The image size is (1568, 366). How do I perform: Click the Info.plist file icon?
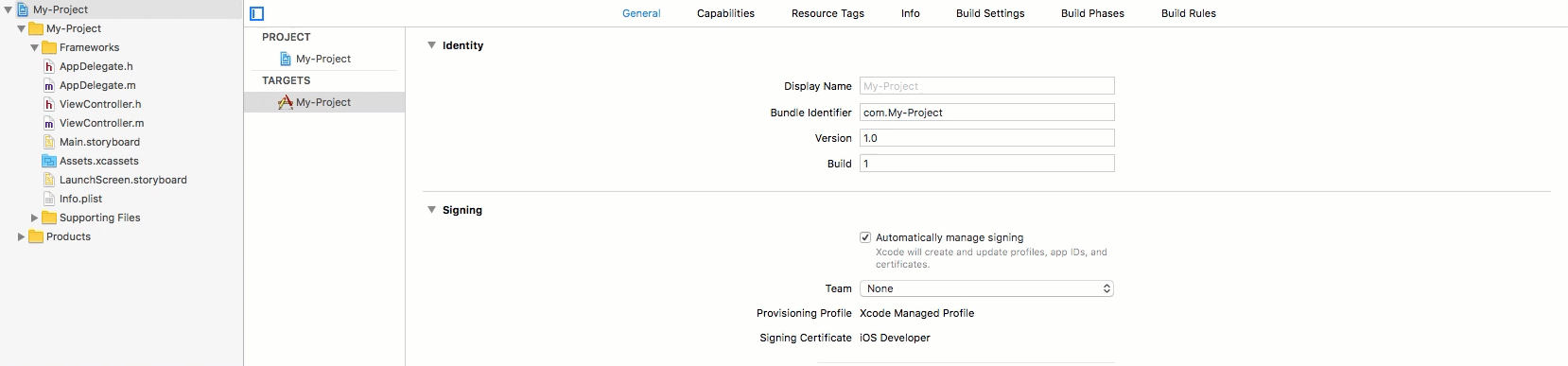tap(49, 199)
